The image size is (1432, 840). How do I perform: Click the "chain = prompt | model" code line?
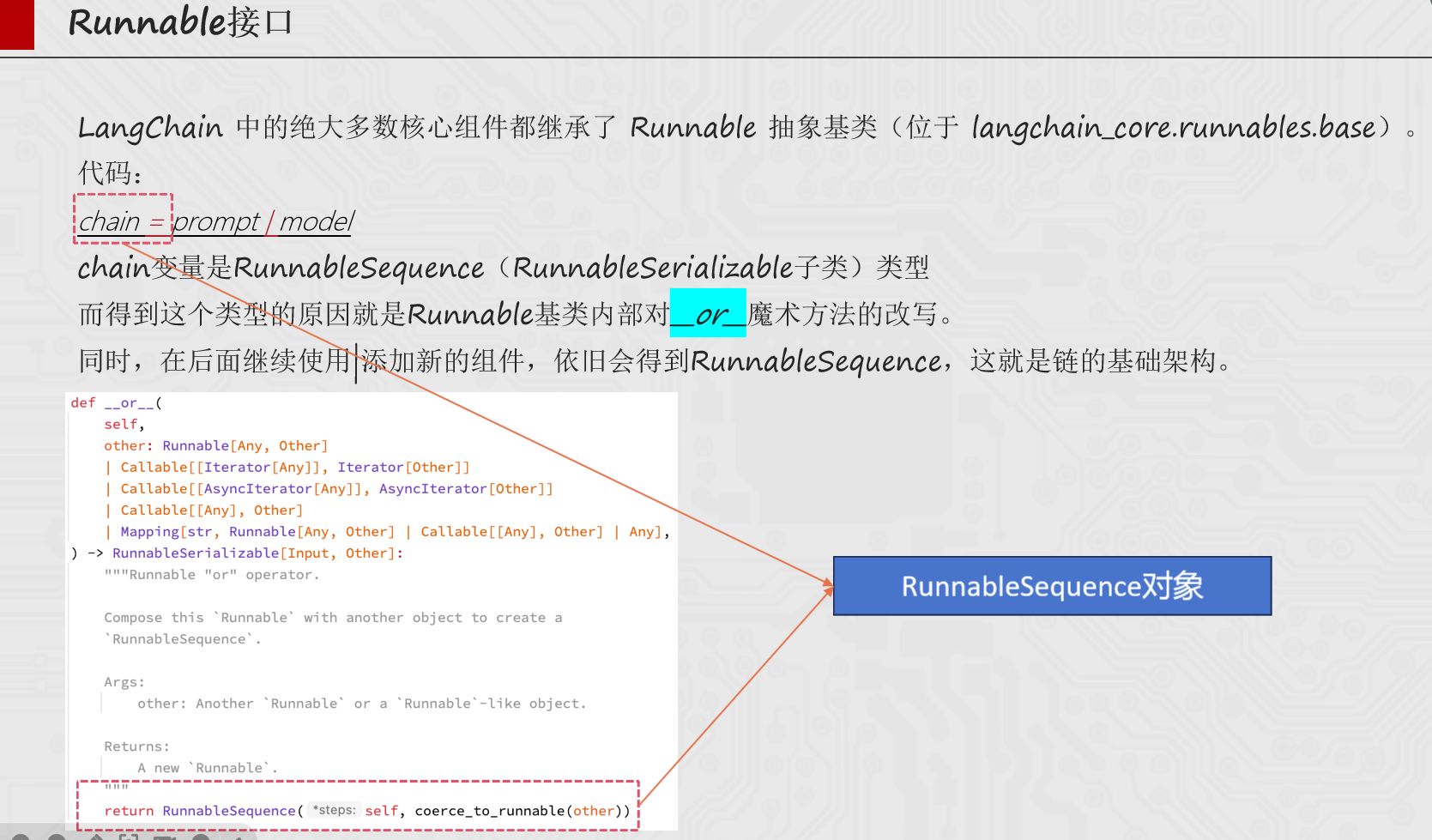click(x=216, y=221)
